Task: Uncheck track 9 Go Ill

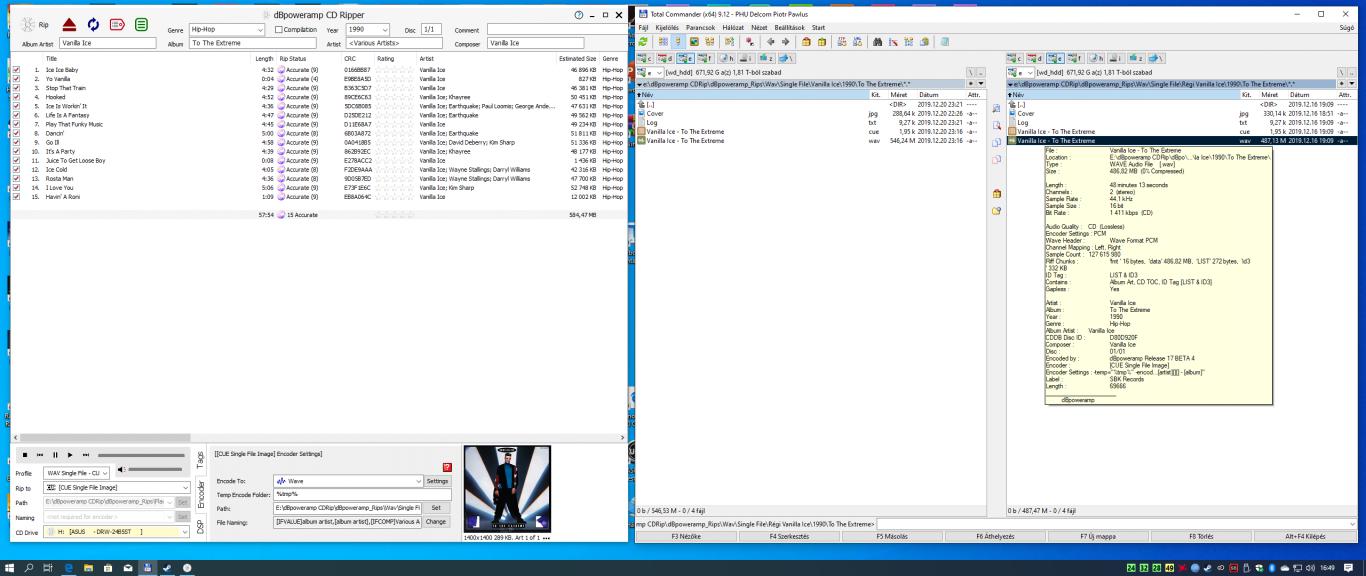Action: 16,142
